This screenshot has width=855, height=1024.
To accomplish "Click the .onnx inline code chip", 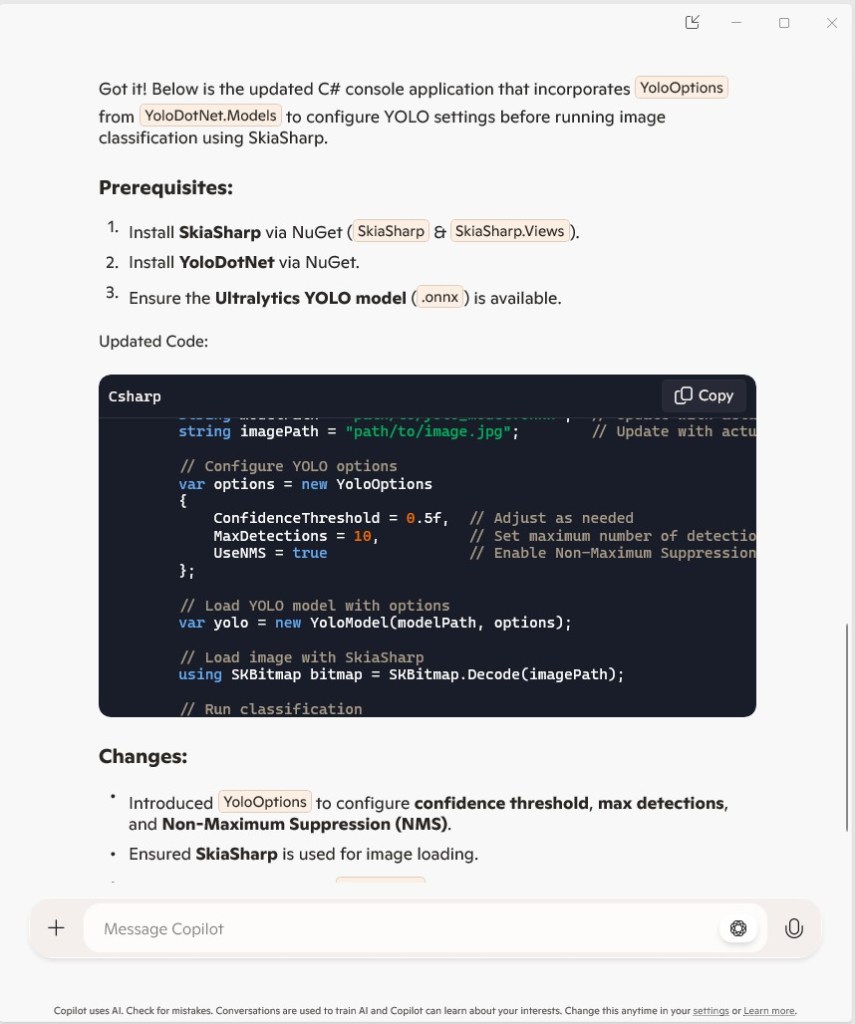I will [440, 297].
